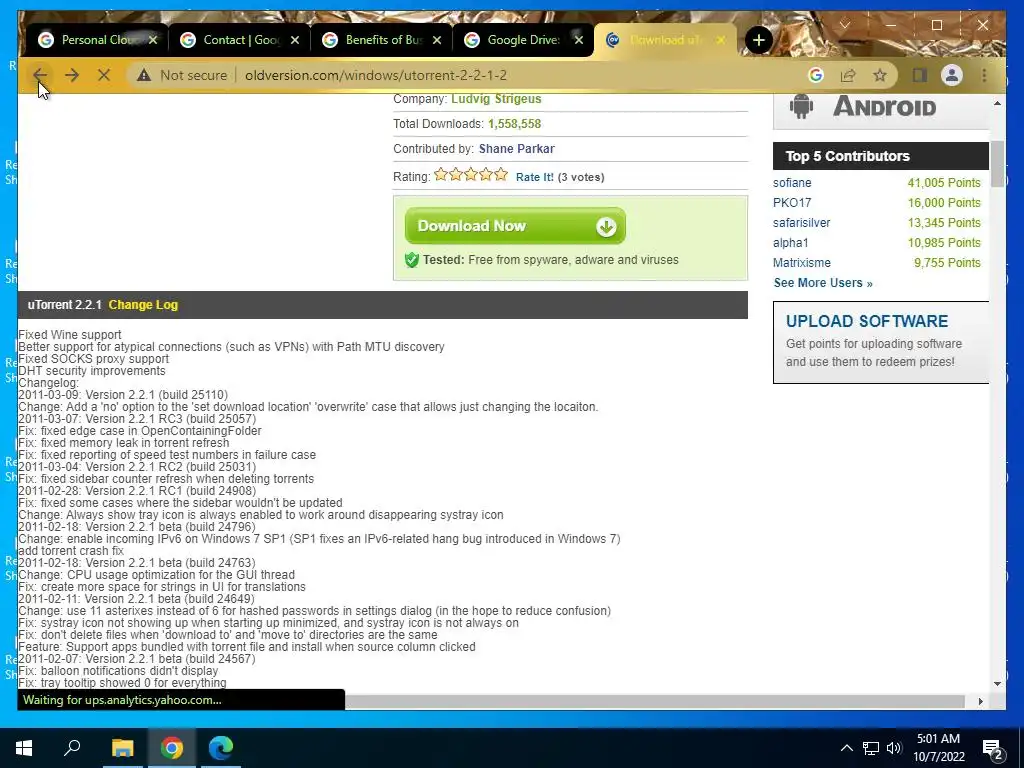The image size is (1024, 768).
Task: Click the Rate It! link
Action: [x=535, y=177]
